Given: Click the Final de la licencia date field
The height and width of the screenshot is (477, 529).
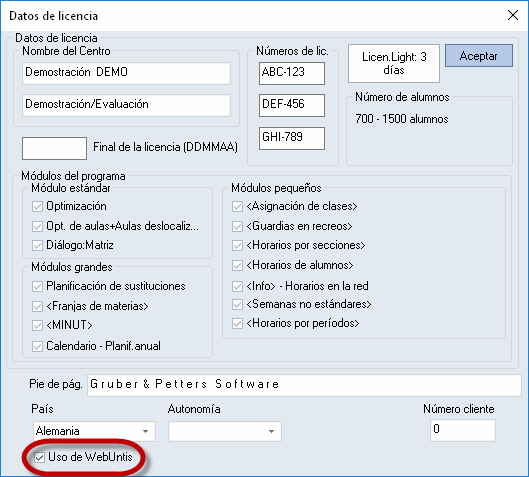Looking at the screenshot, I should 54,148.
